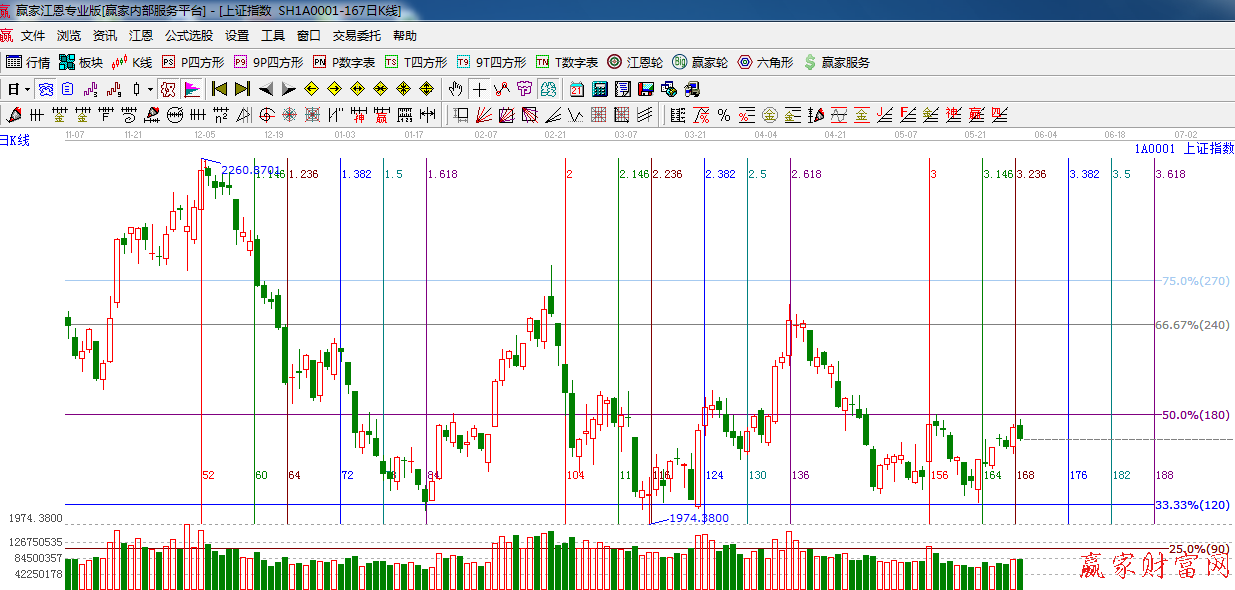Click the percent % drawing tool
This screenshot has height=590, width=1235.
(723, 115)
